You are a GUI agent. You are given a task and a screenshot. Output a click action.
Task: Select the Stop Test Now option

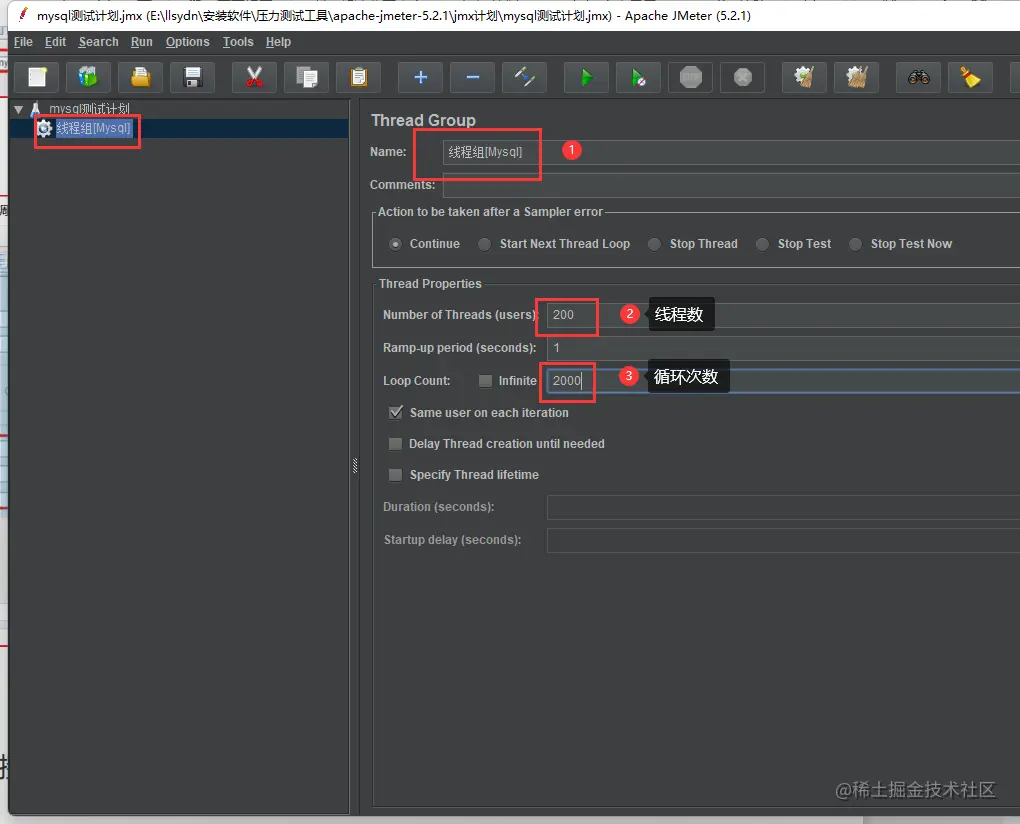click(x=855, y=244)
